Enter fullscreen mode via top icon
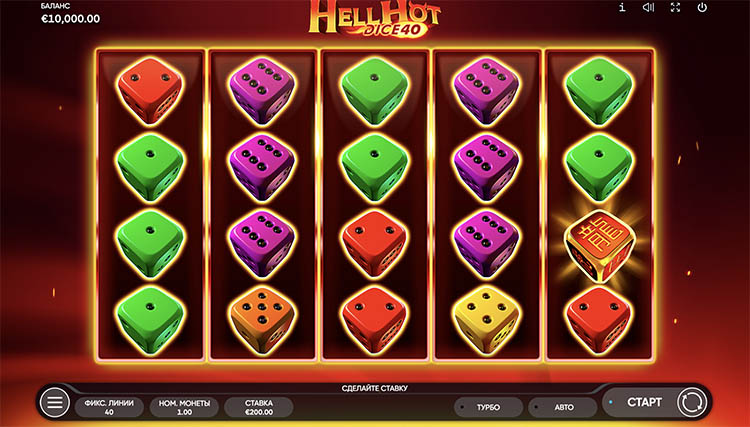 pos(675,7)
